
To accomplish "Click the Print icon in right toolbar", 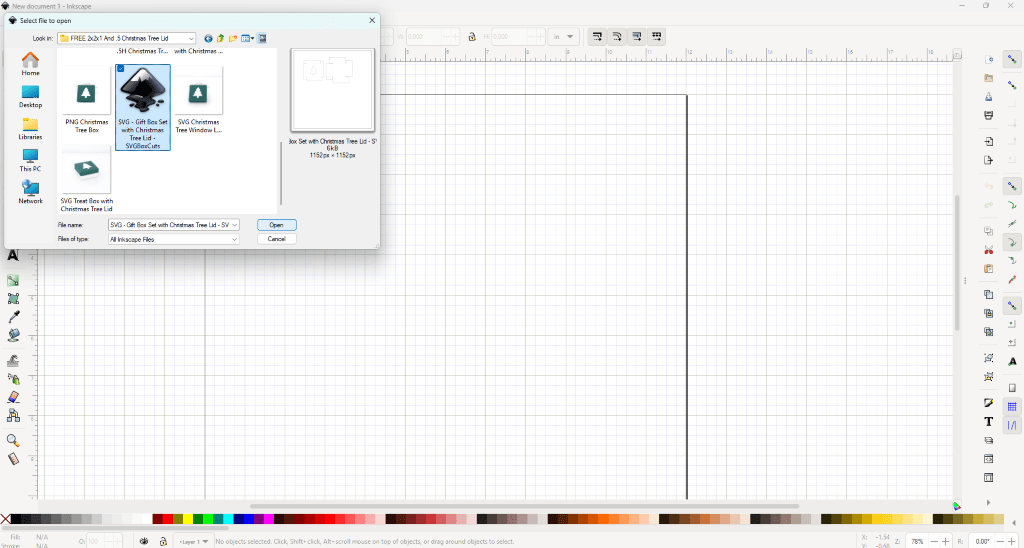I will point(989,115).
